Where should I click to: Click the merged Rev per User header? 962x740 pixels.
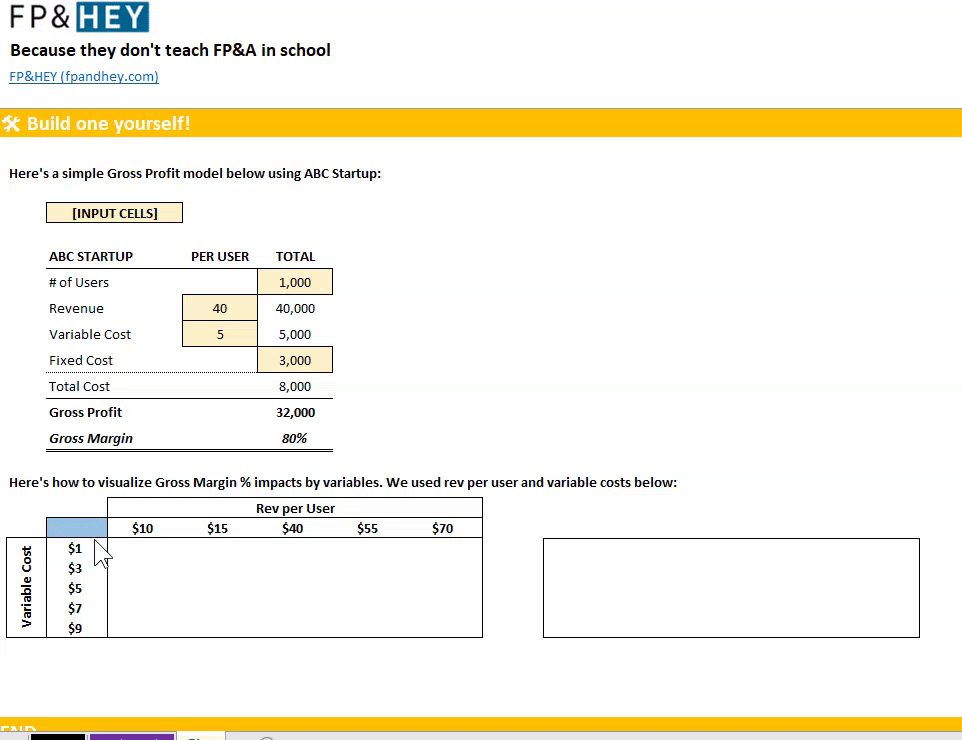pyautogui.click(x=295, y=508)
